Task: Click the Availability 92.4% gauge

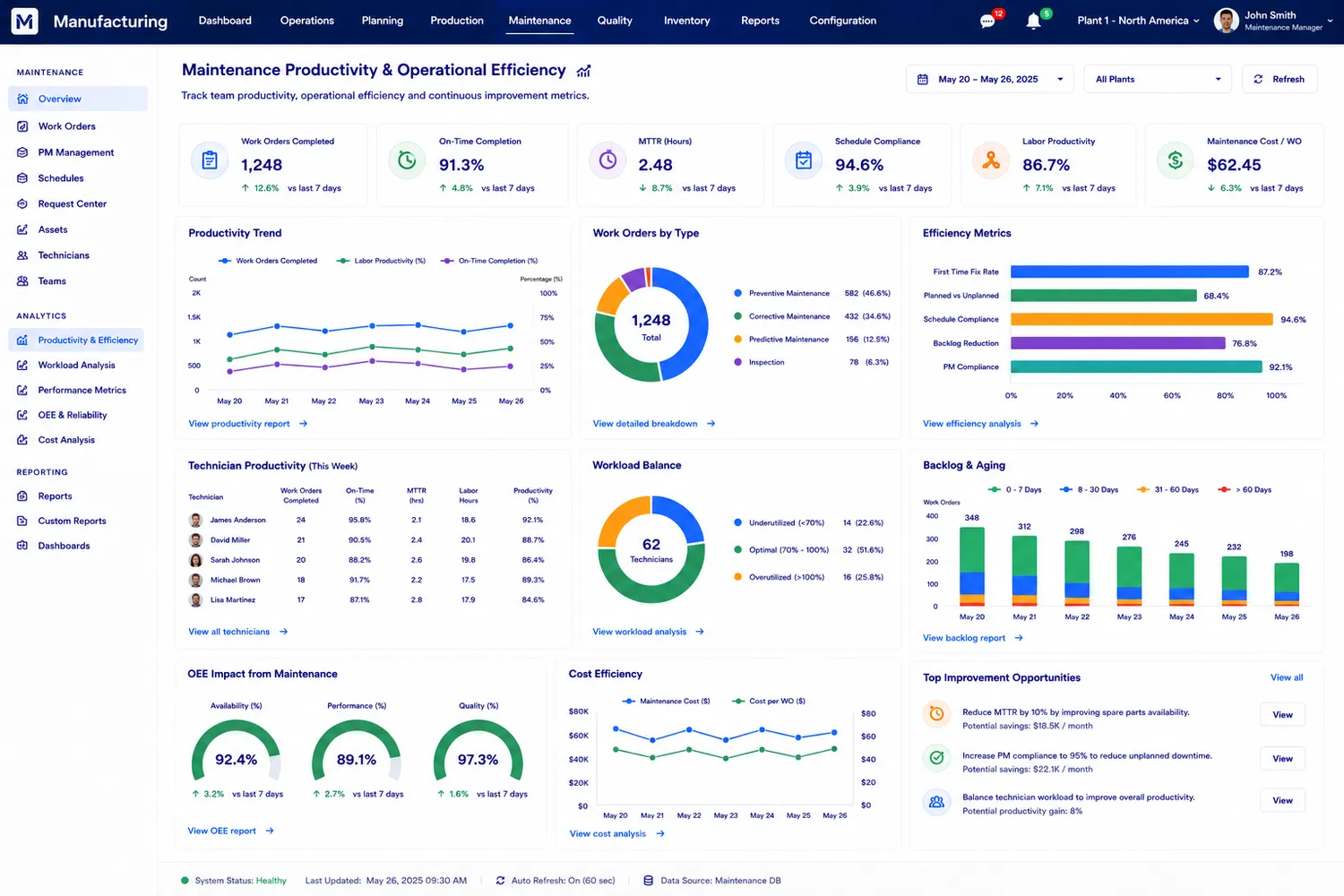Action: [x=237, y=751]
